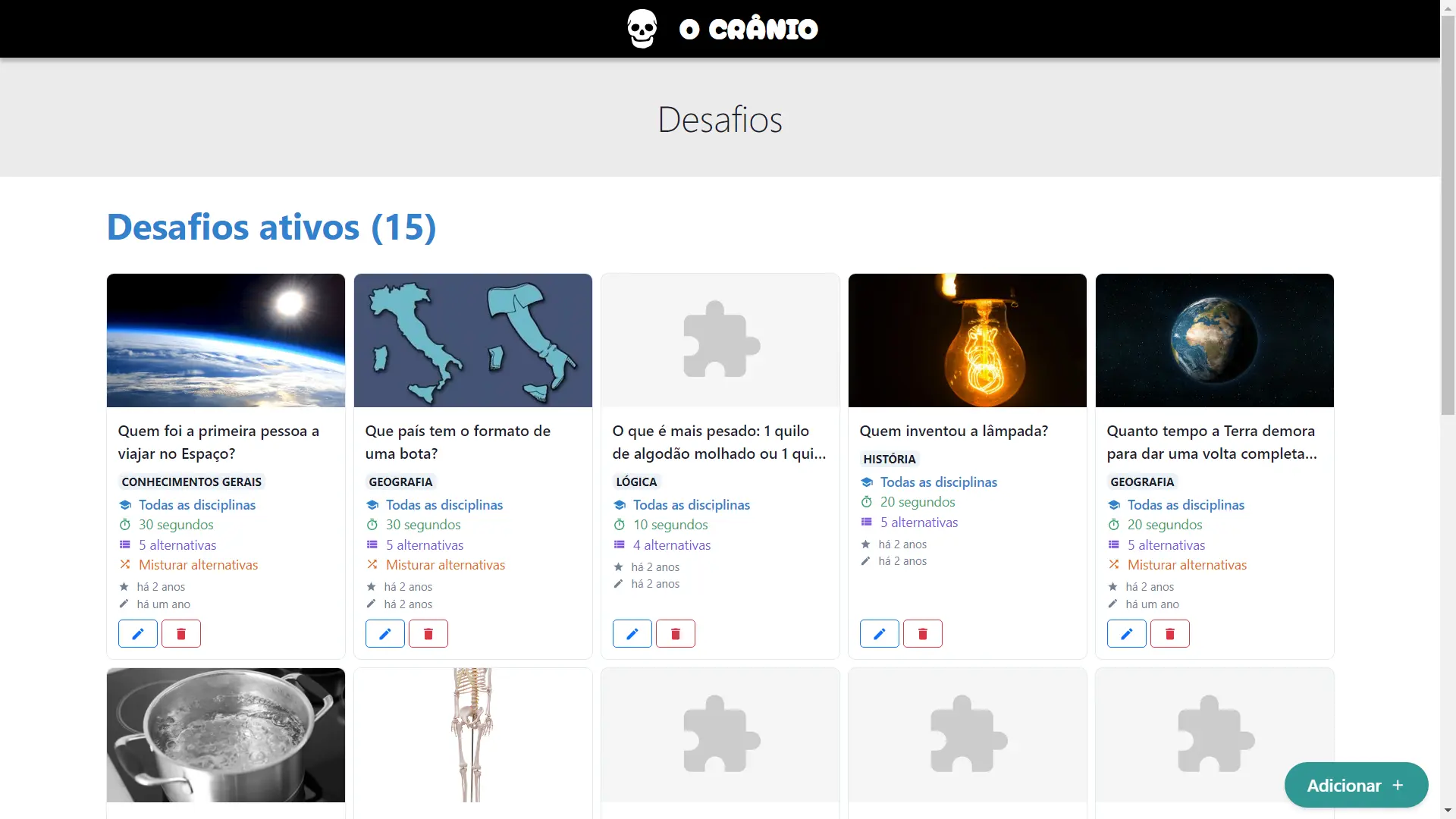Click 'Desafios ativos (15)' heading
The height and width of the screenshot is (819, 1456).
pos(271,227)
